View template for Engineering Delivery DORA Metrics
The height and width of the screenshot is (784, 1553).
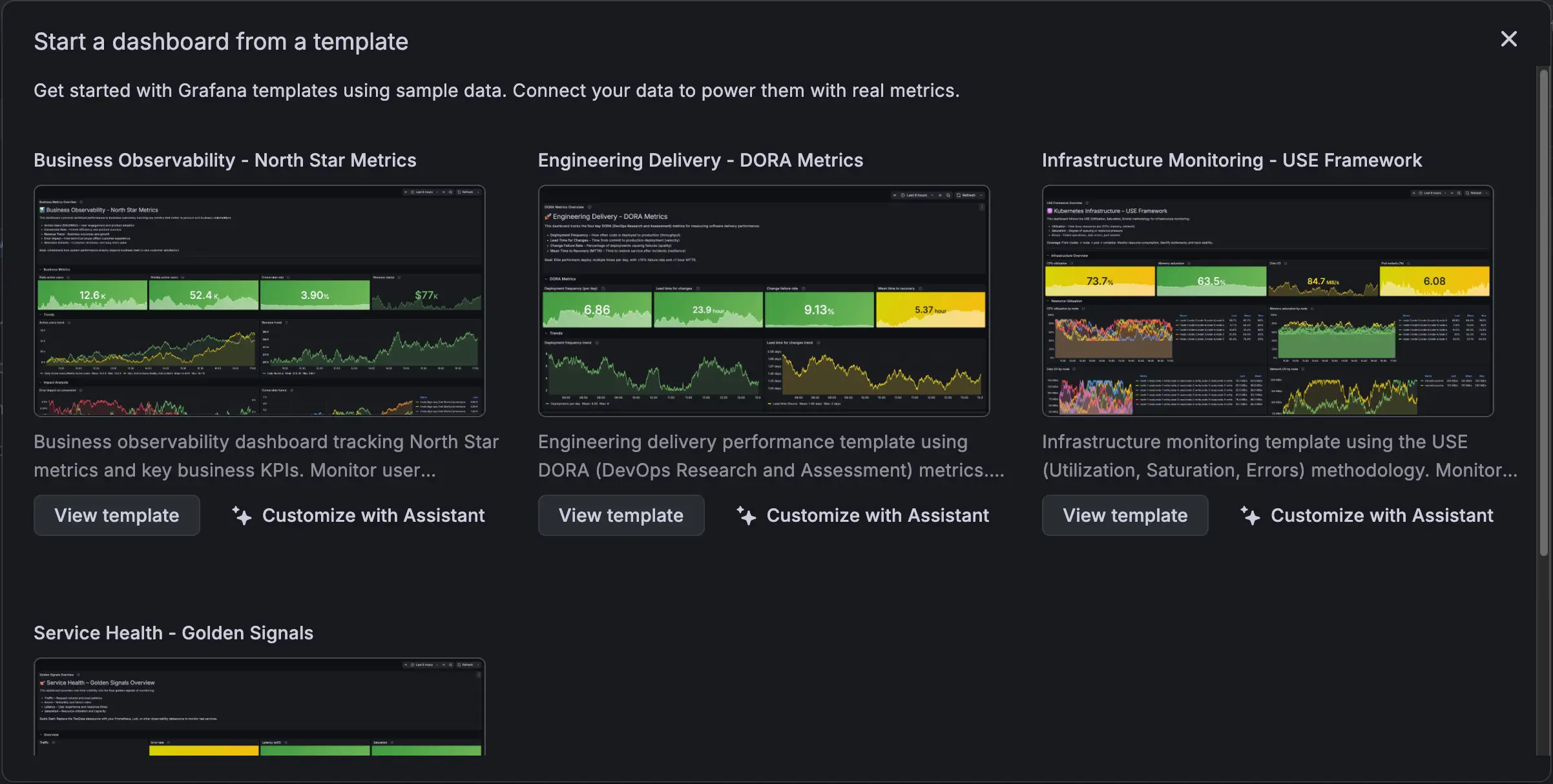coord(621,515)
